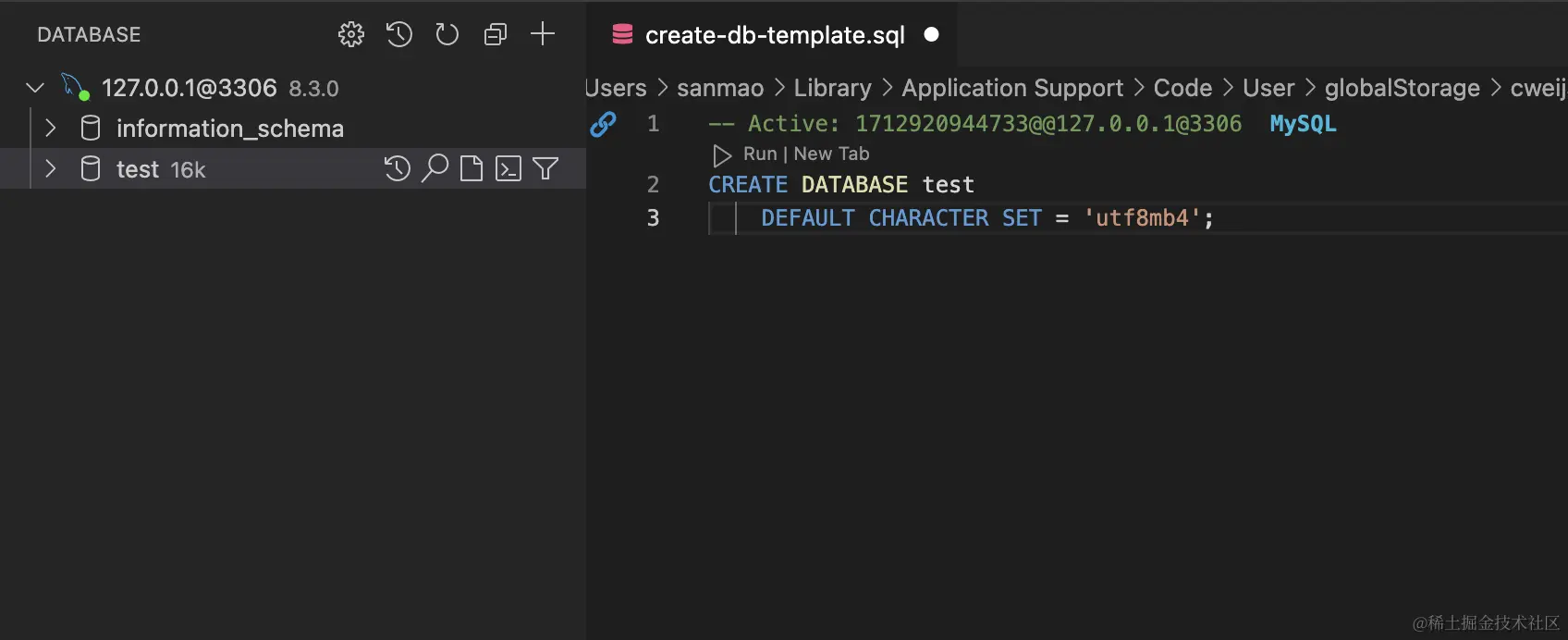Select Application Support in breadcrumb path
The width and height of the screenshot is (1568, 640).
[1012, 88]
